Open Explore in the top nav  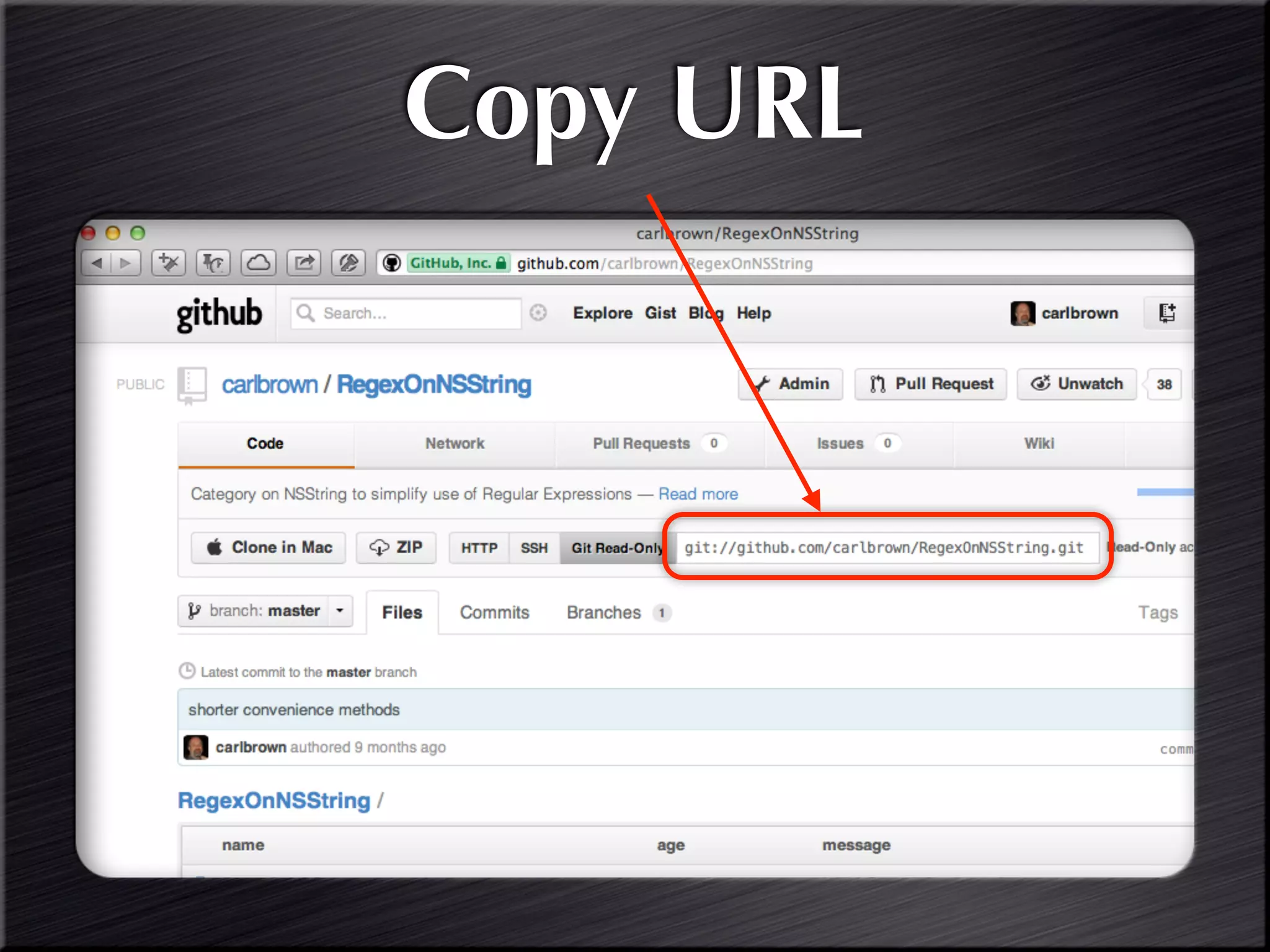[x=603, y=314]
